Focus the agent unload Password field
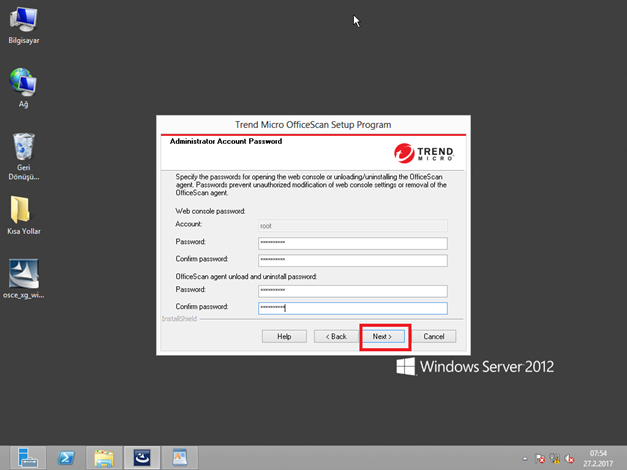 click(353, 291)
